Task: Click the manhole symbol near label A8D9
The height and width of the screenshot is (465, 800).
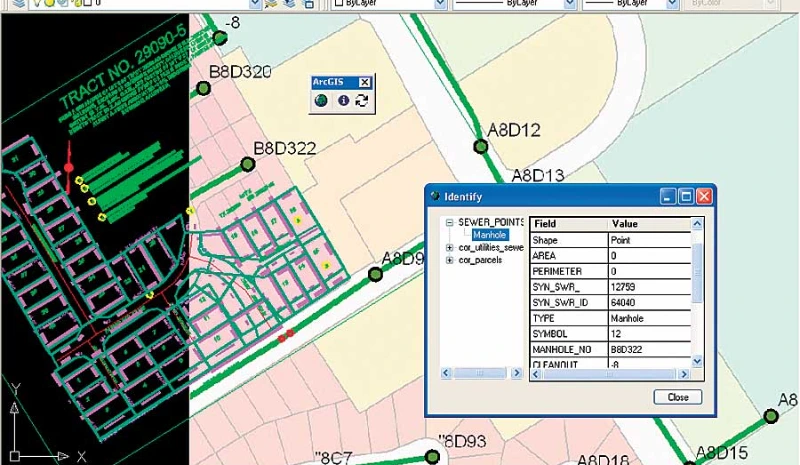Action: [x=376, y=274]
